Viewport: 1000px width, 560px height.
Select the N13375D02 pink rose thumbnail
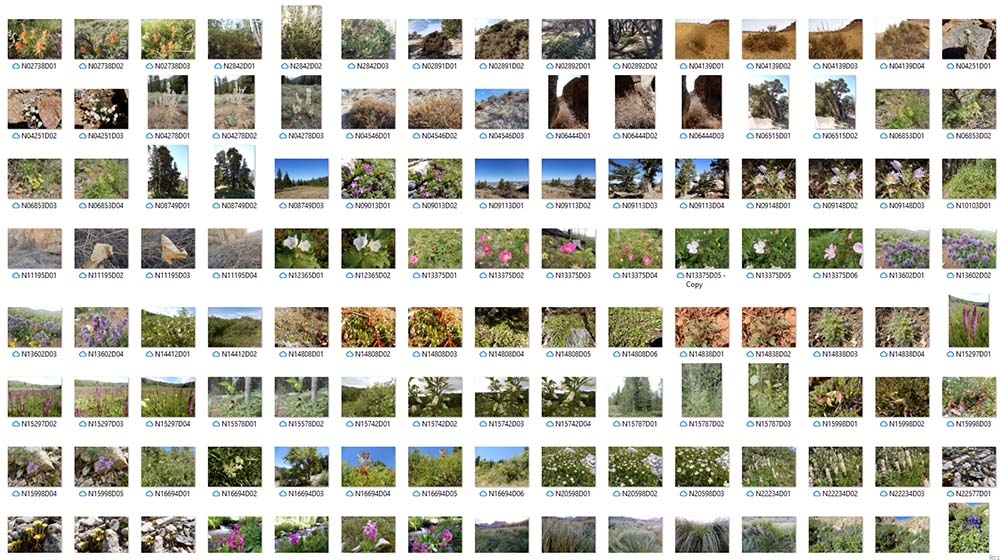coord(502,249)
